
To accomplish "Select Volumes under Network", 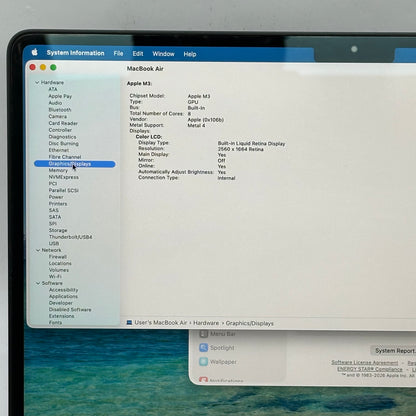I will (x=59, y=270).
